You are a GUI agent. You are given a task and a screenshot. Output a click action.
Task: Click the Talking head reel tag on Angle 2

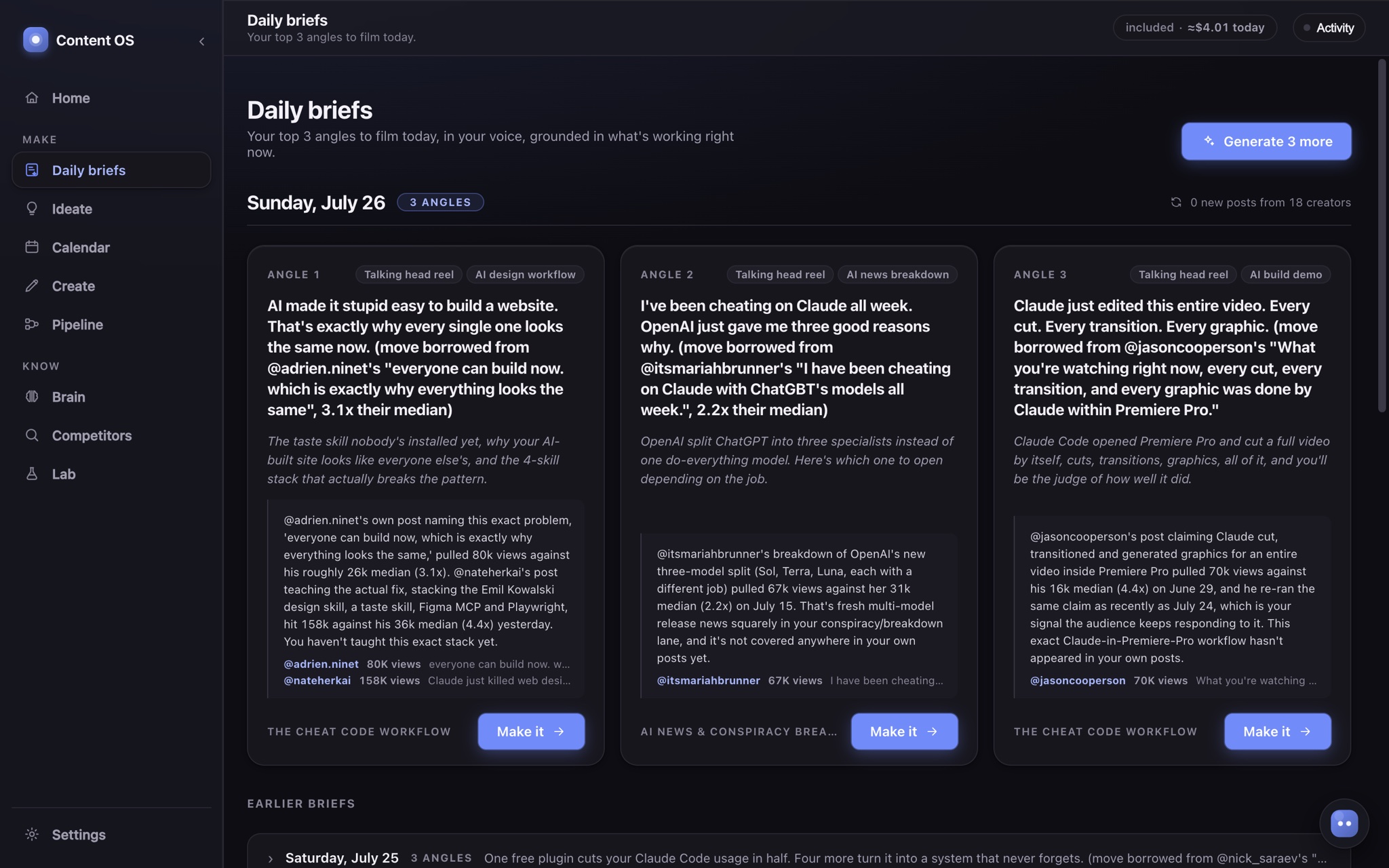point(780,275)
